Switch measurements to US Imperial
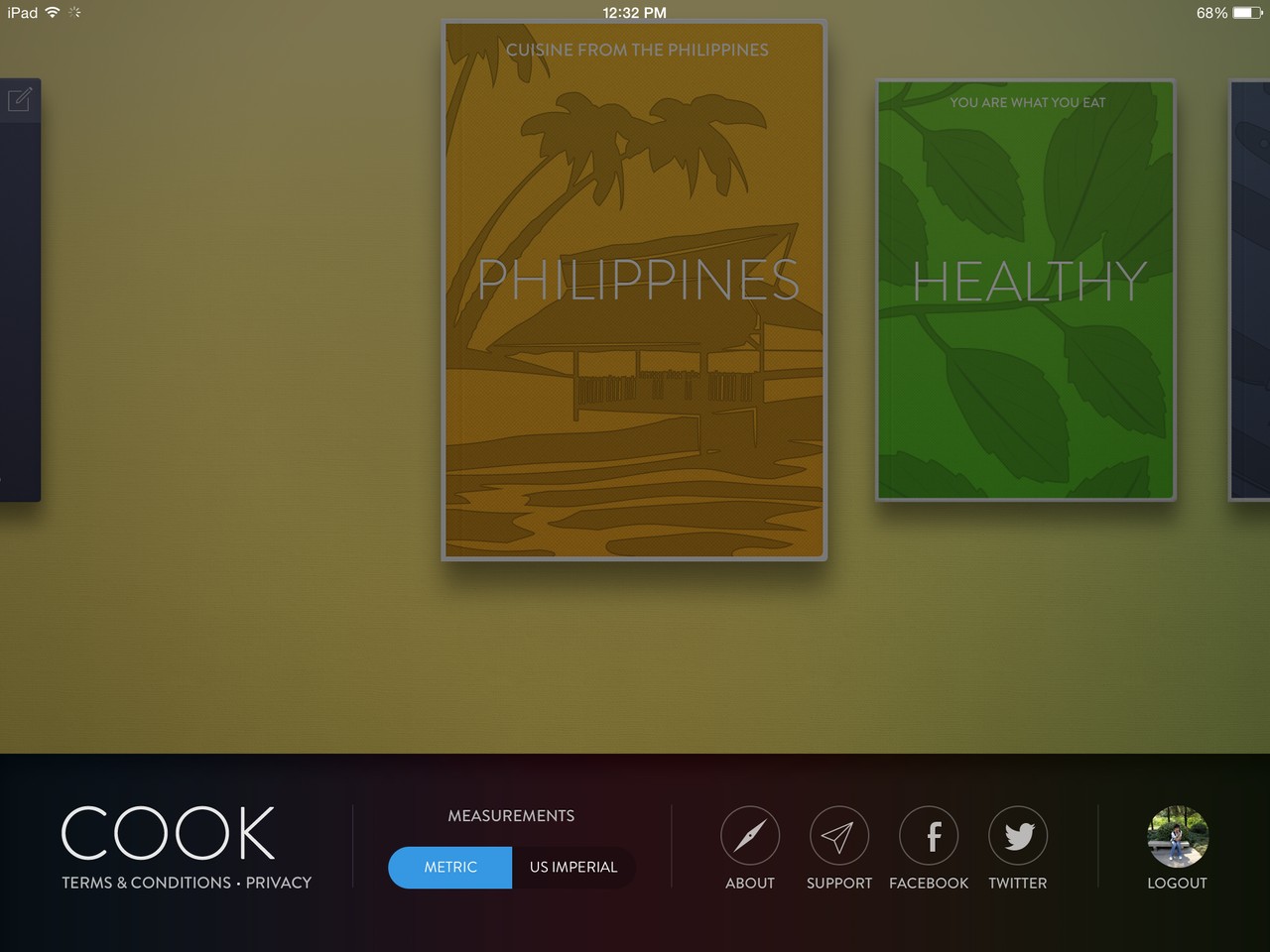1270x952 pixels. pyautogui.click(x=573, y=867)
